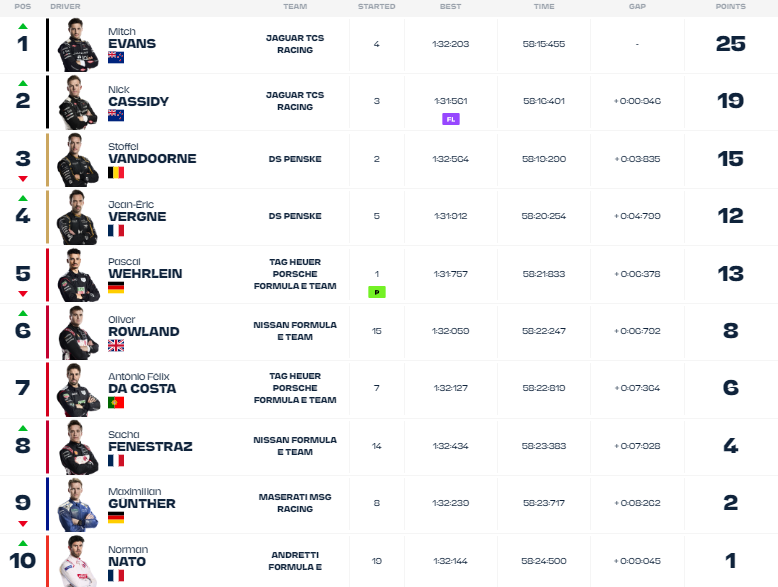The height and width of the screenshot is (587, 778).
Task: Click the purple FL fastest lap badge
Action: point(451,119)
